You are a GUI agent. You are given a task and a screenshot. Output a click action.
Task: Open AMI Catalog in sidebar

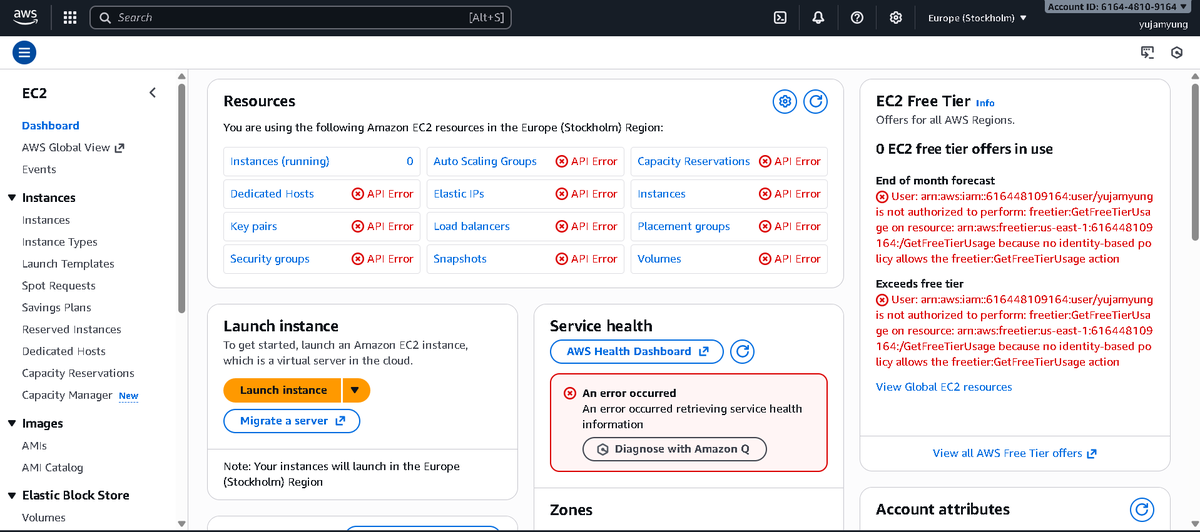53,468
